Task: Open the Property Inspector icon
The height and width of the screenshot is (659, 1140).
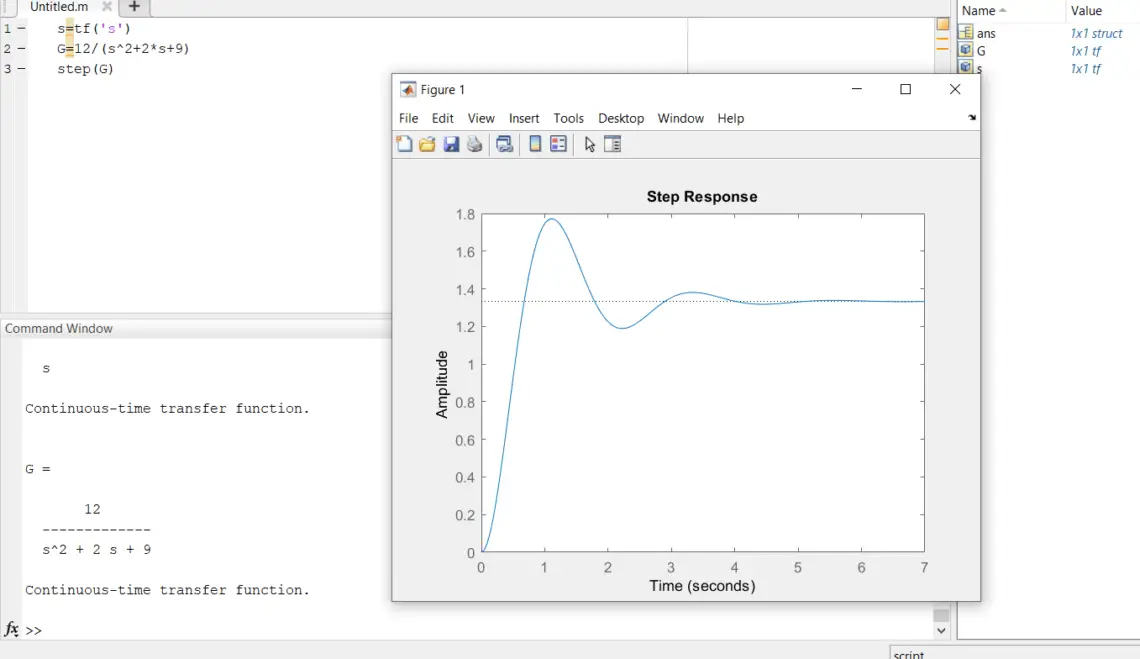Action: click(x=613, y=144)
